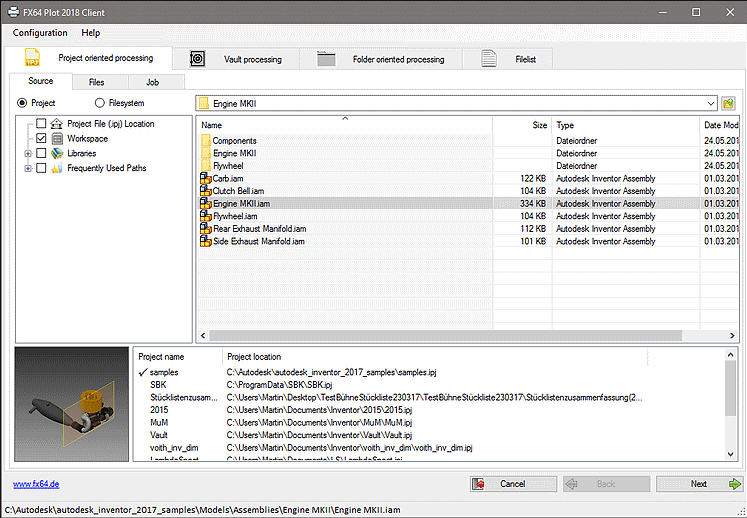The width and height of the screenshot is (747, 518).
Task: Click the horizontal scrollbar of file list
Action: tap(445, 335)
